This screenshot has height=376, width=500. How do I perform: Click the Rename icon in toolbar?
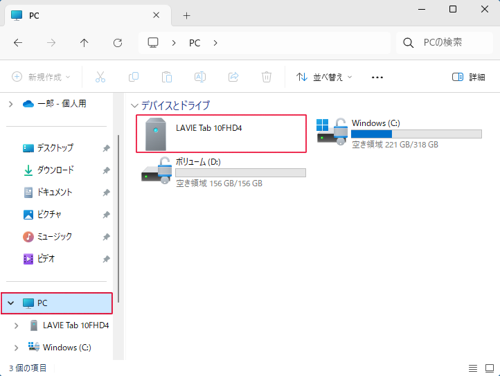point(200,77)
